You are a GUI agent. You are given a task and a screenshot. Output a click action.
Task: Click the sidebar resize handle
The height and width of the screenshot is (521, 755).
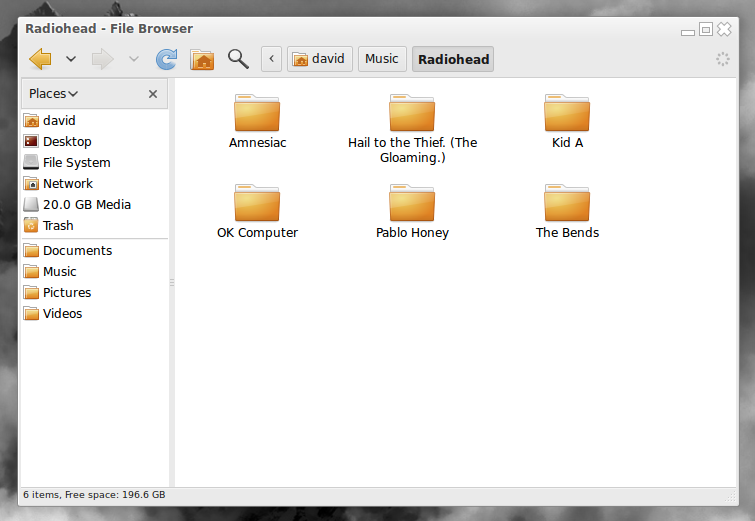[172, 283]
